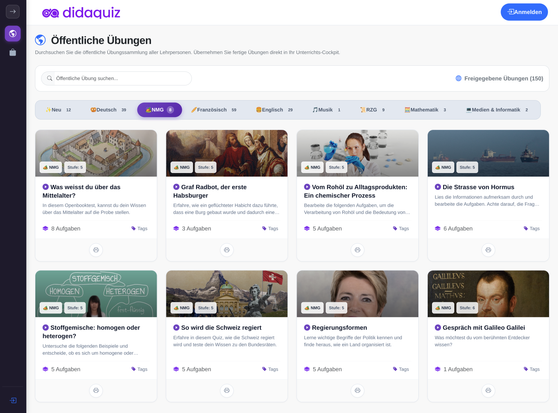Select the Englisch category tab
The image size is (558, 413).
[274, 110]
